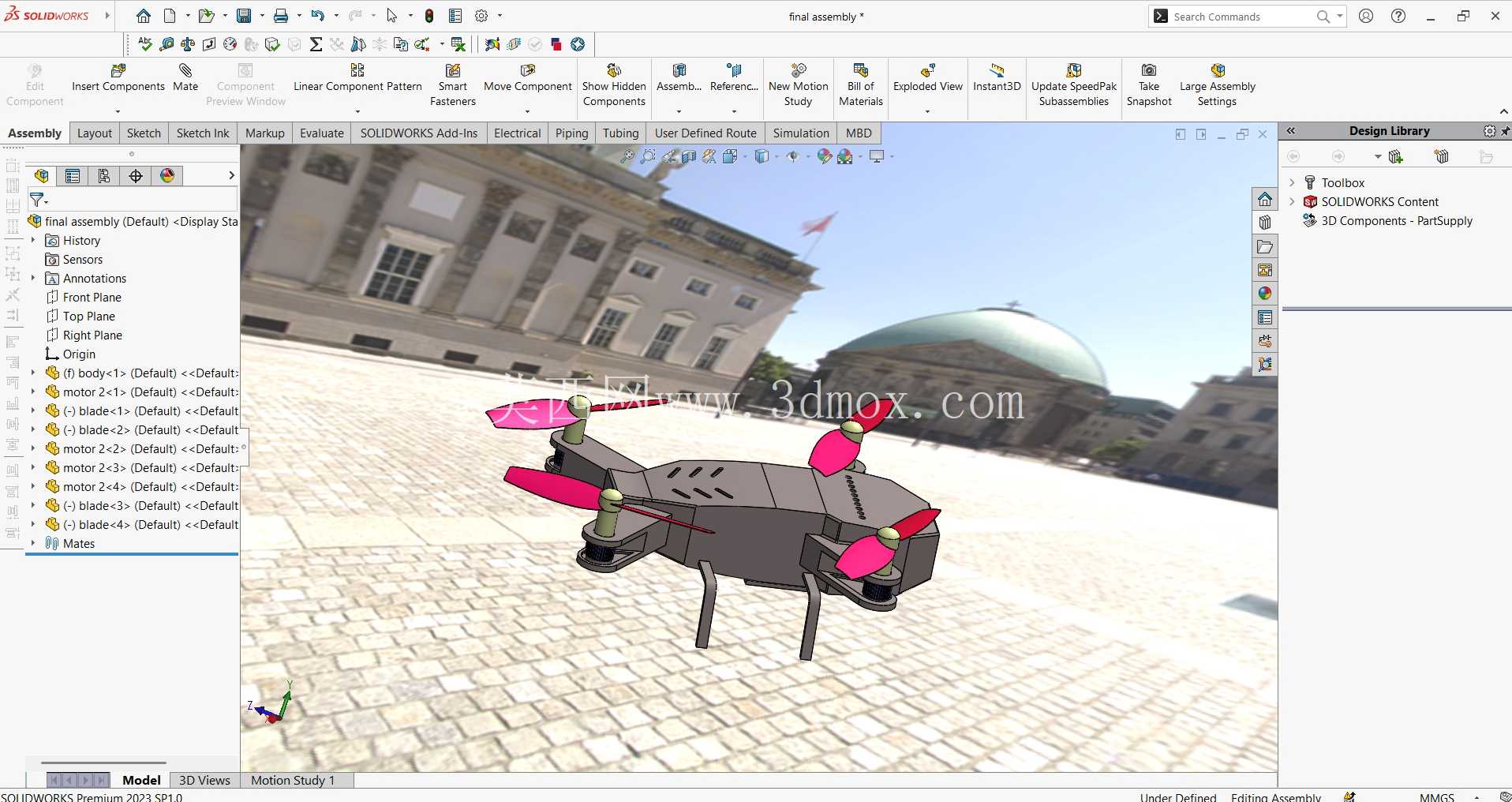Click the Smart Fasteners icon
This screenshot has width=1512, height=802.
(453, 71)
